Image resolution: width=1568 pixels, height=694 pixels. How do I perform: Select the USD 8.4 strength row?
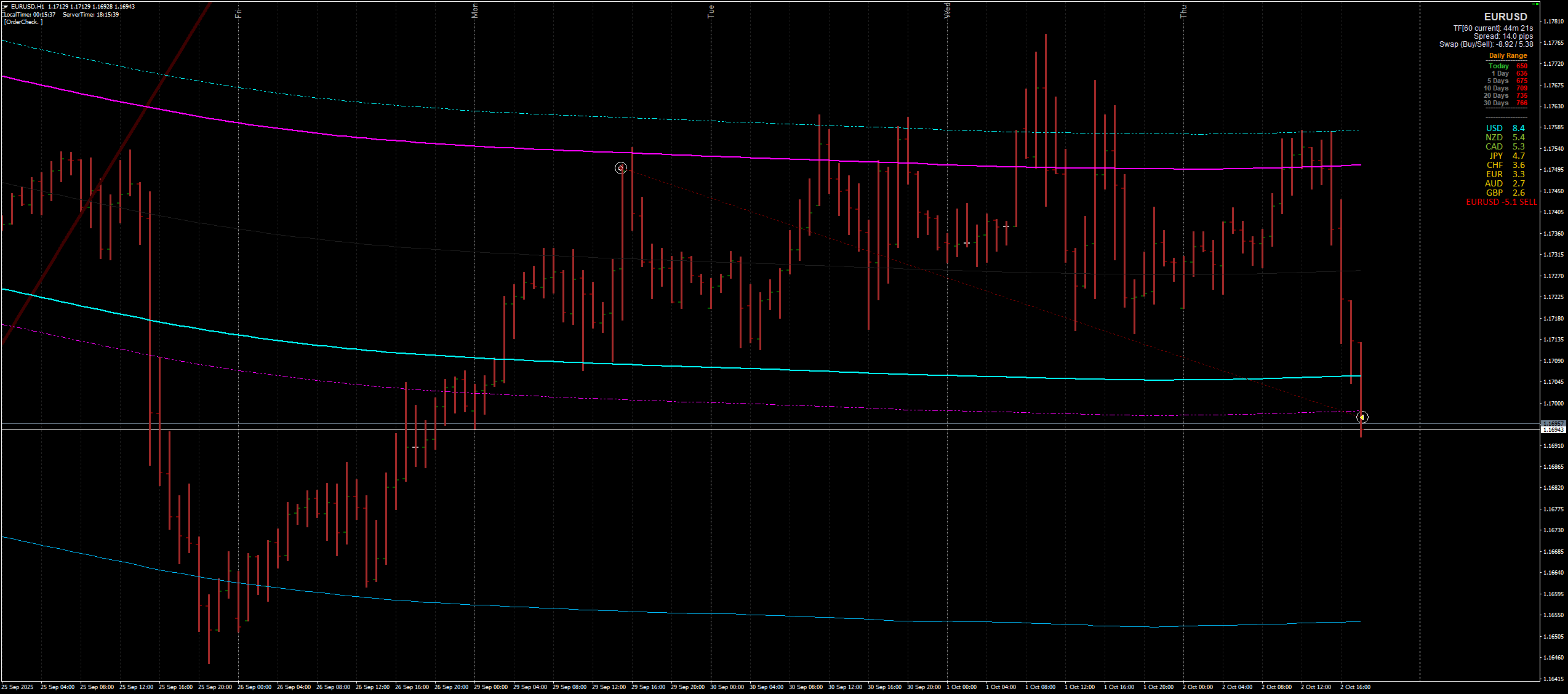point(1505,128)
